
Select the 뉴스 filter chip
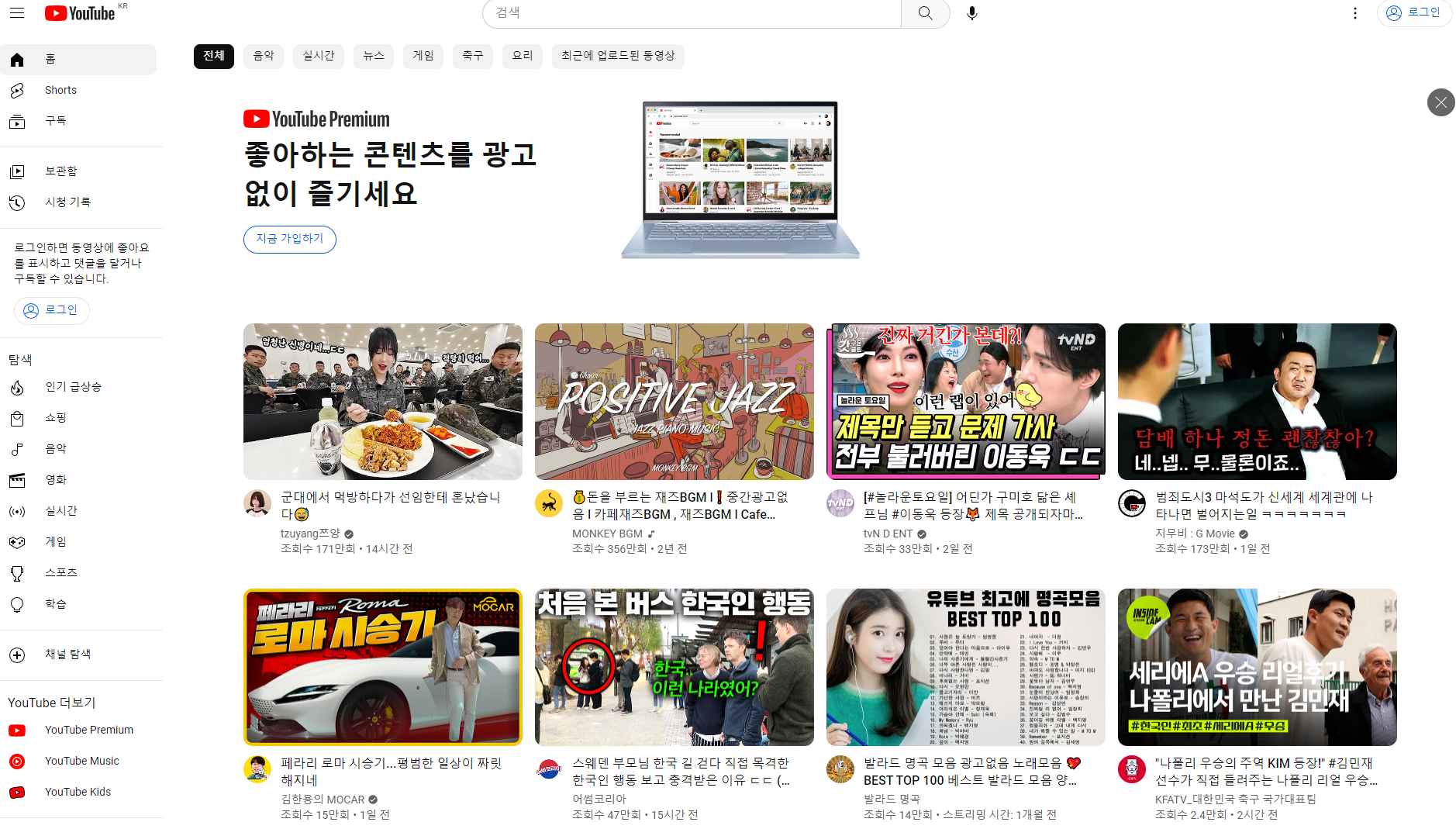(374, 56)
